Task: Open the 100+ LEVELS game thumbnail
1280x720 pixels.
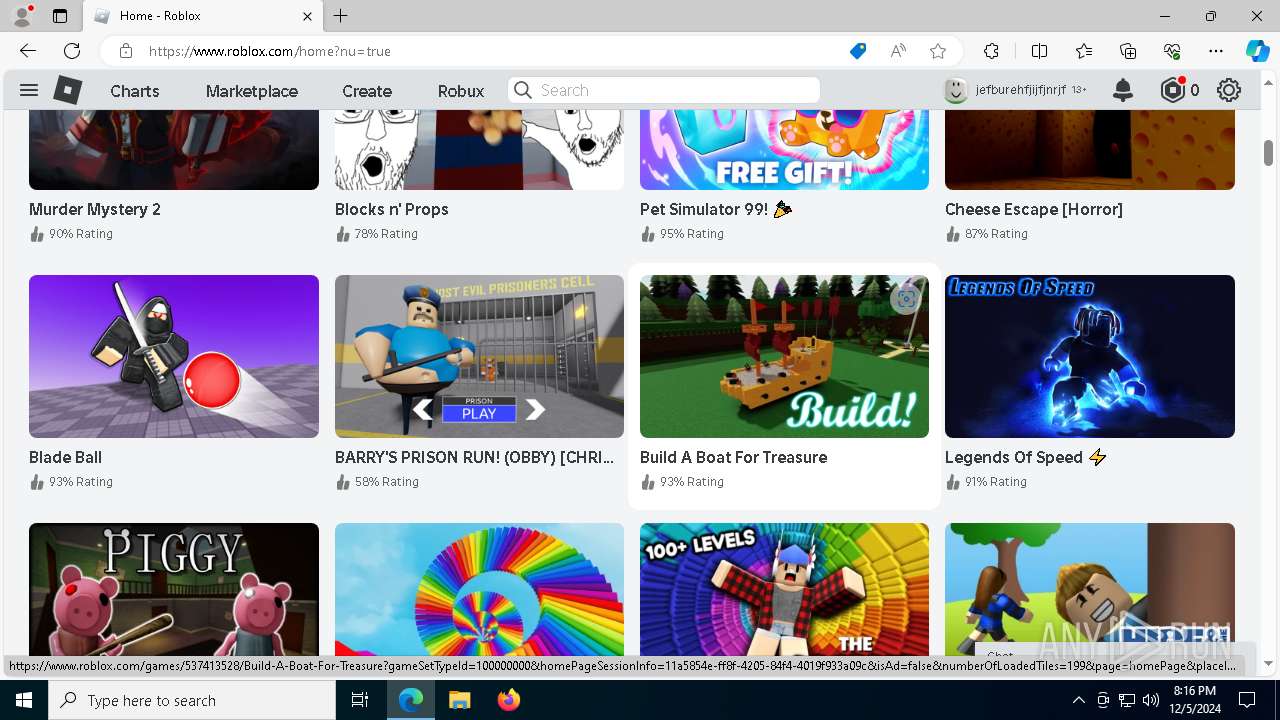Action: coord(784,589)
